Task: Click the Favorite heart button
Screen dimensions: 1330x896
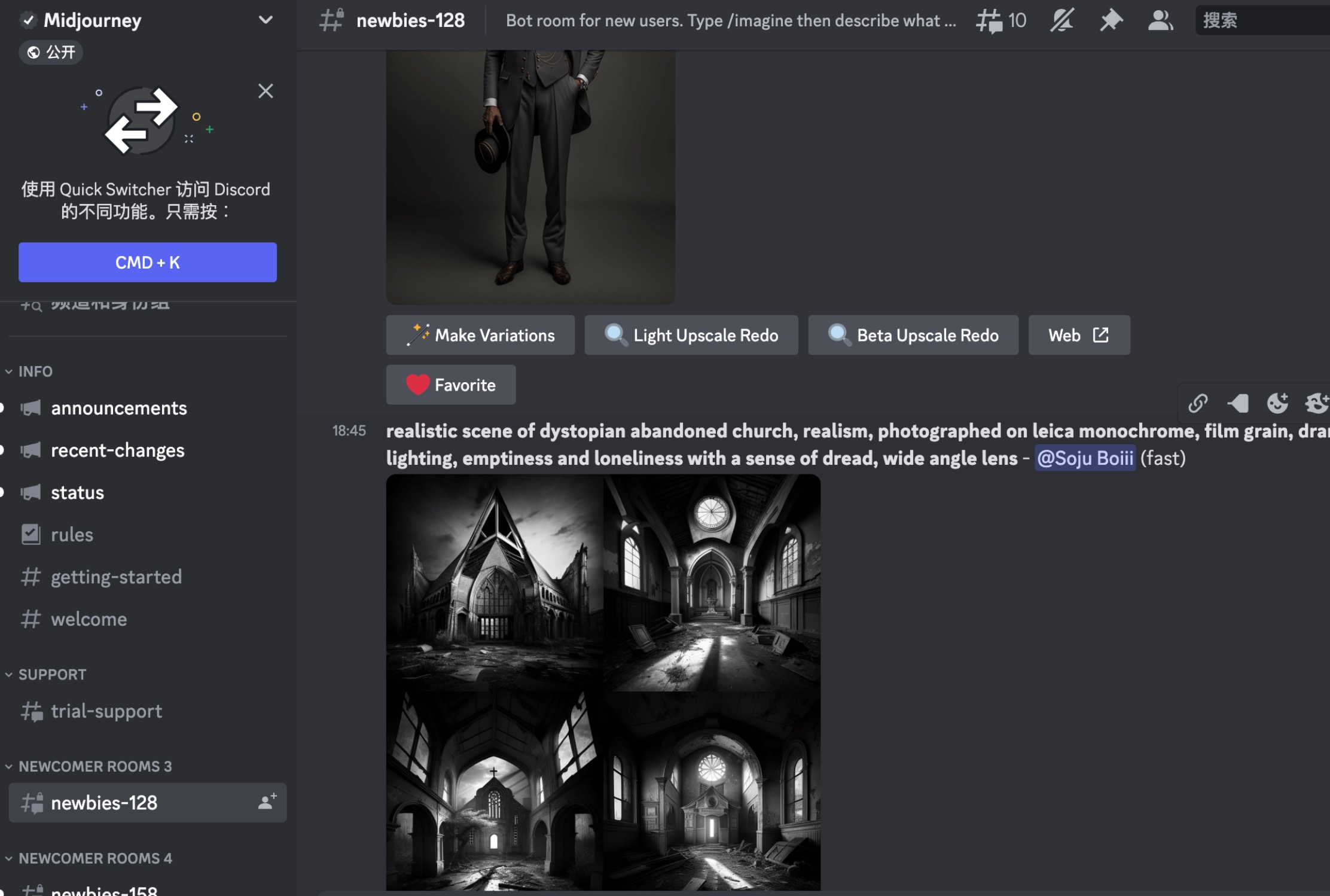Action: 450,385
